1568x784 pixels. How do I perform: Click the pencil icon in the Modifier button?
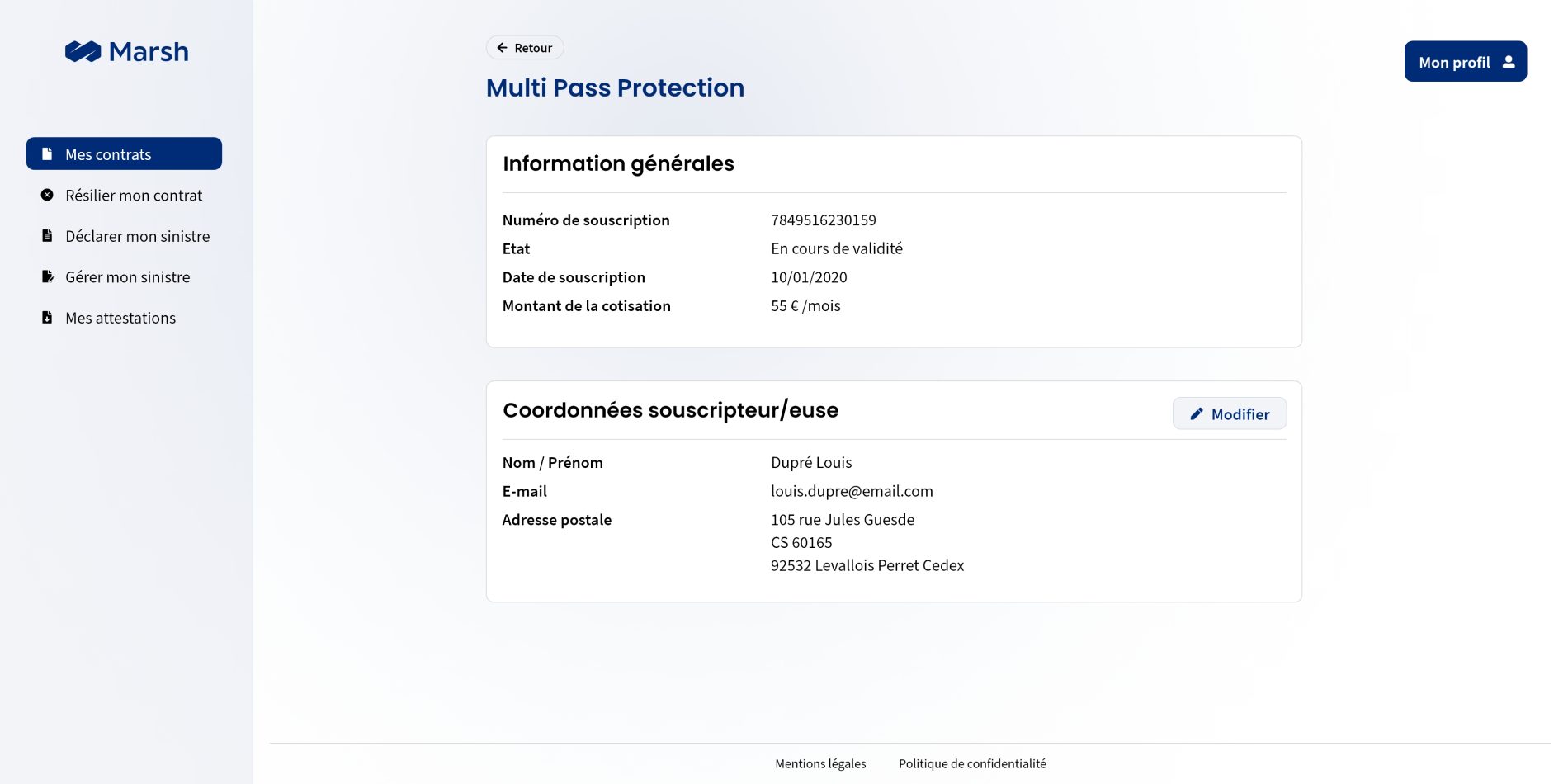click(x=1196, y=414)
